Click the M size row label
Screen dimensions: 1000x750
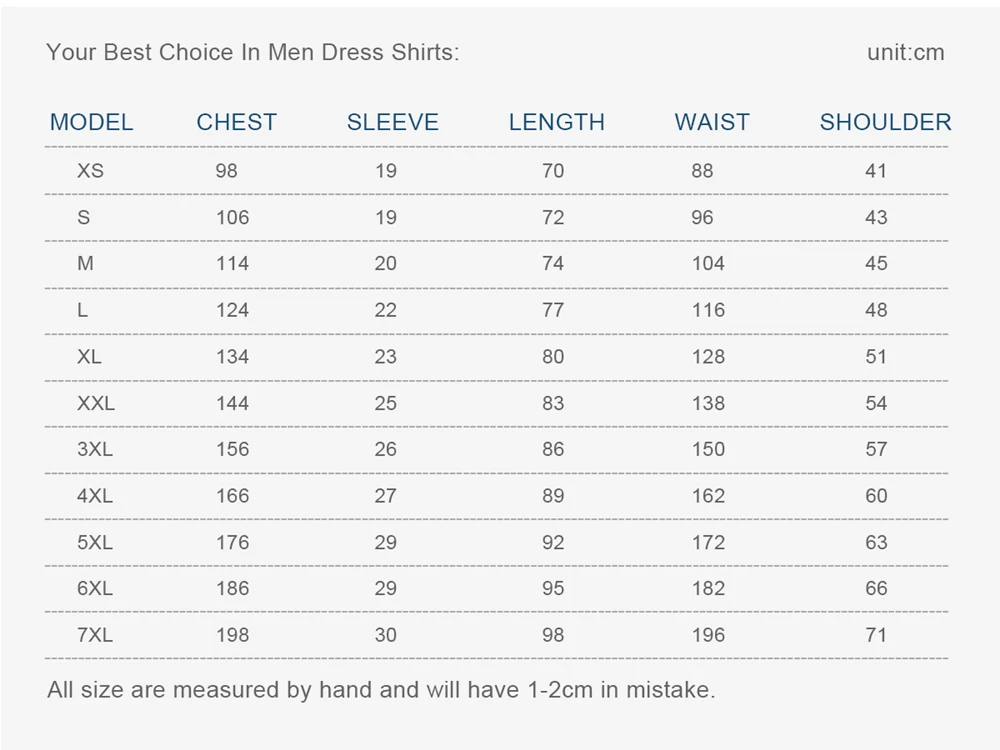tap(85, 264)
